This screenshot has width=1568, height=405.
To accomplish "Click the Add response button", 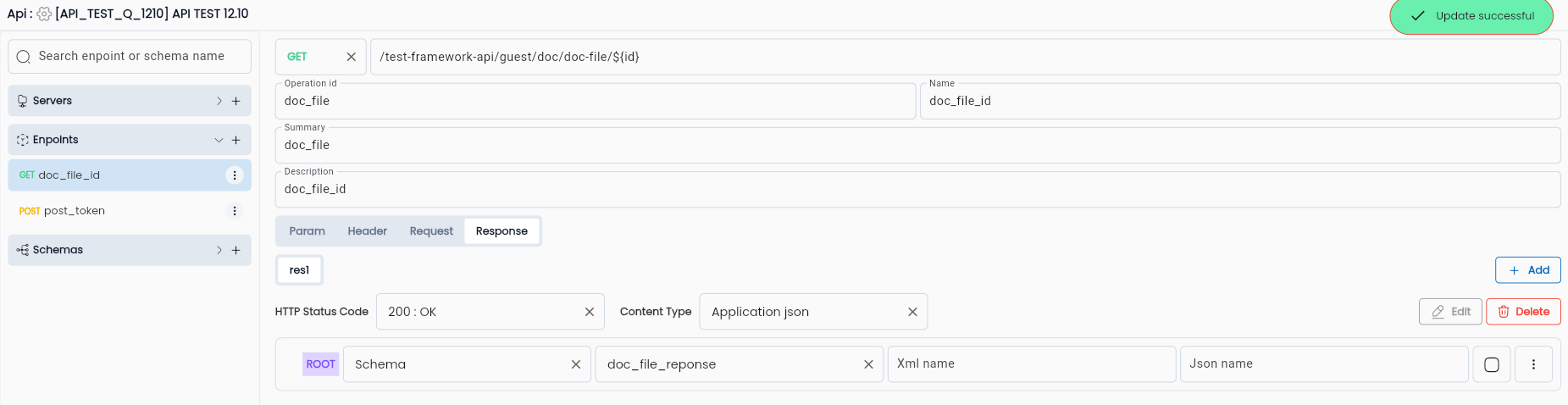I will pyautogui.click(x=1527, y=270).
